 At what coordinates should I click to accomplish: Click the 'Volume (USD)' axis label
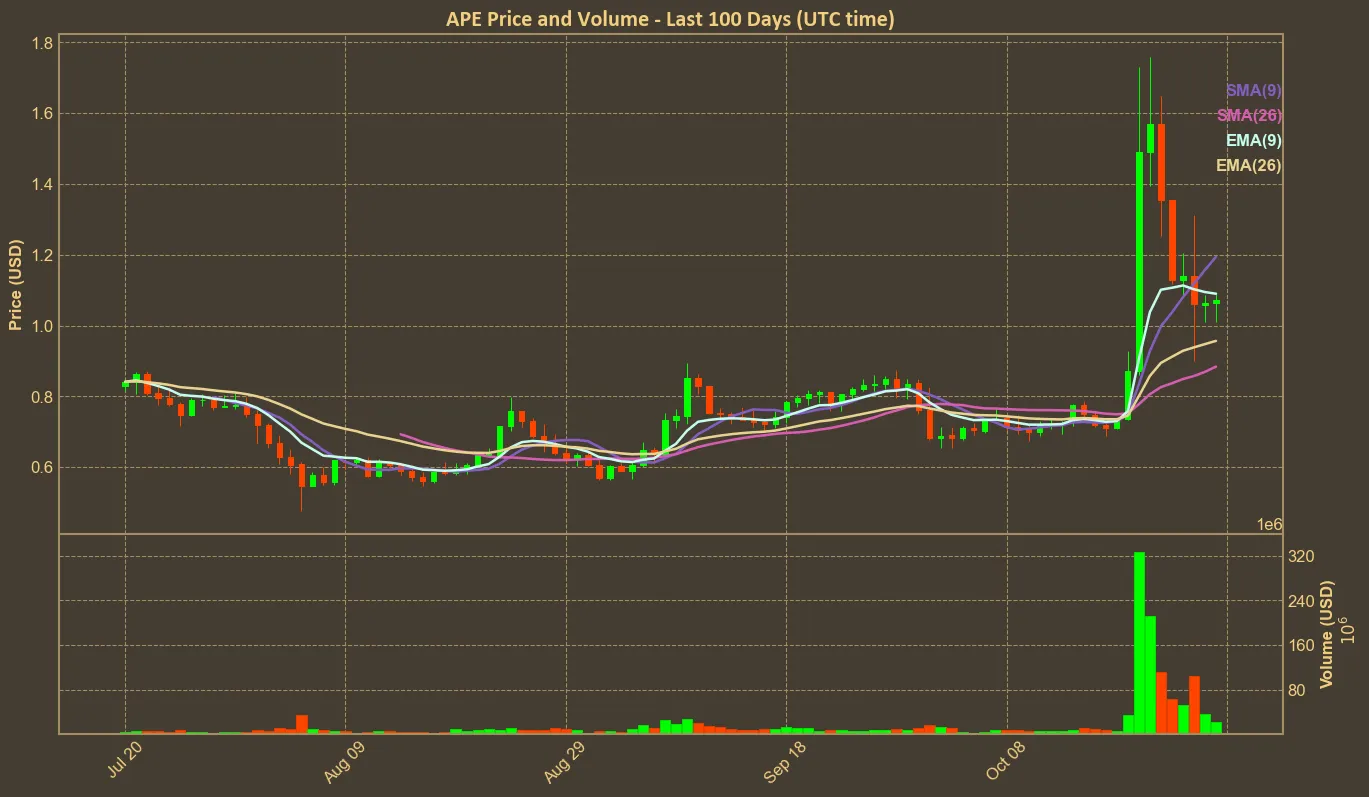tap(1327, 634)
